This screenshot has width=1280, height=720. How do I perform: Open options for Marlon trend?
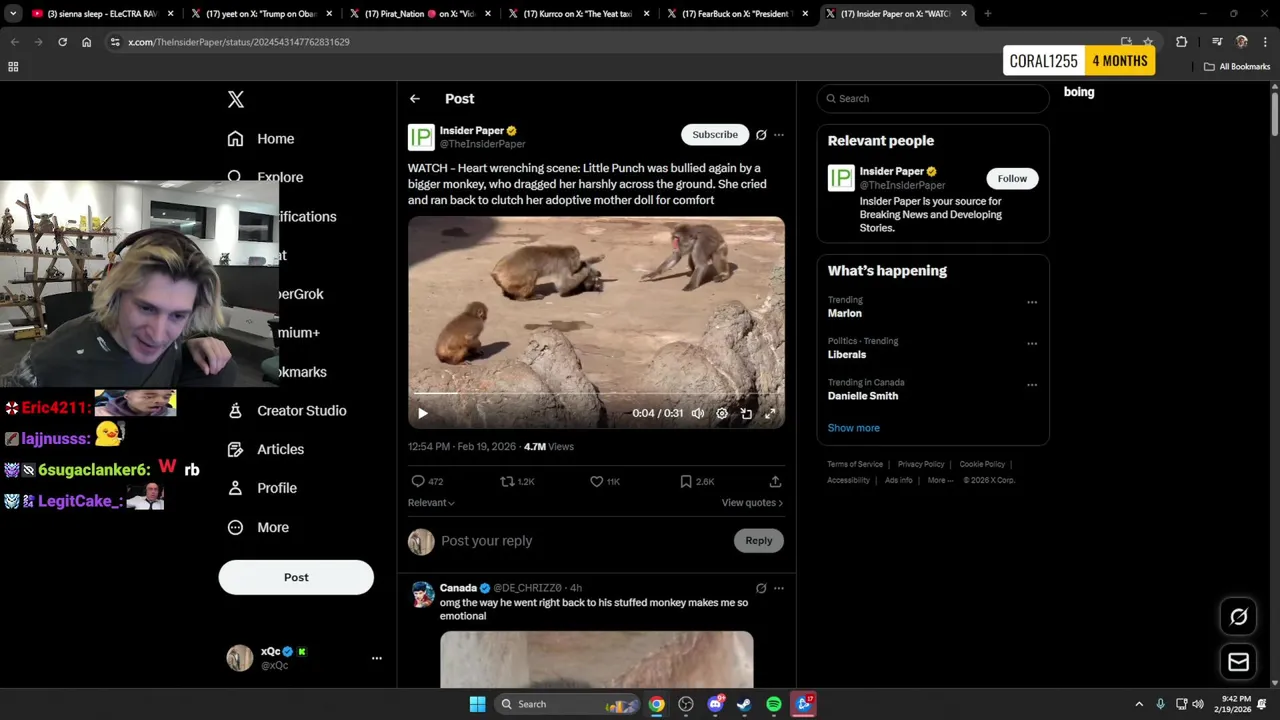point(1032,302)
